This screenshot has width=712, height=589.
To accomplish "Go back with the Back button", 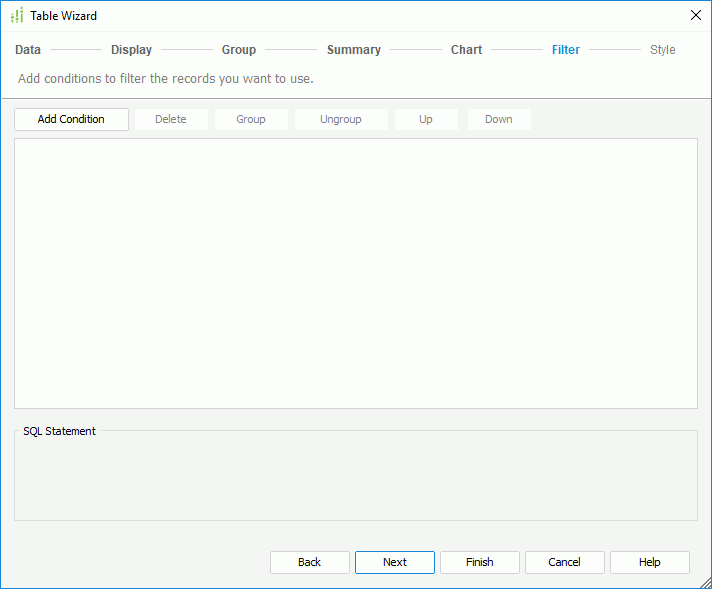I will click(310, 562).
